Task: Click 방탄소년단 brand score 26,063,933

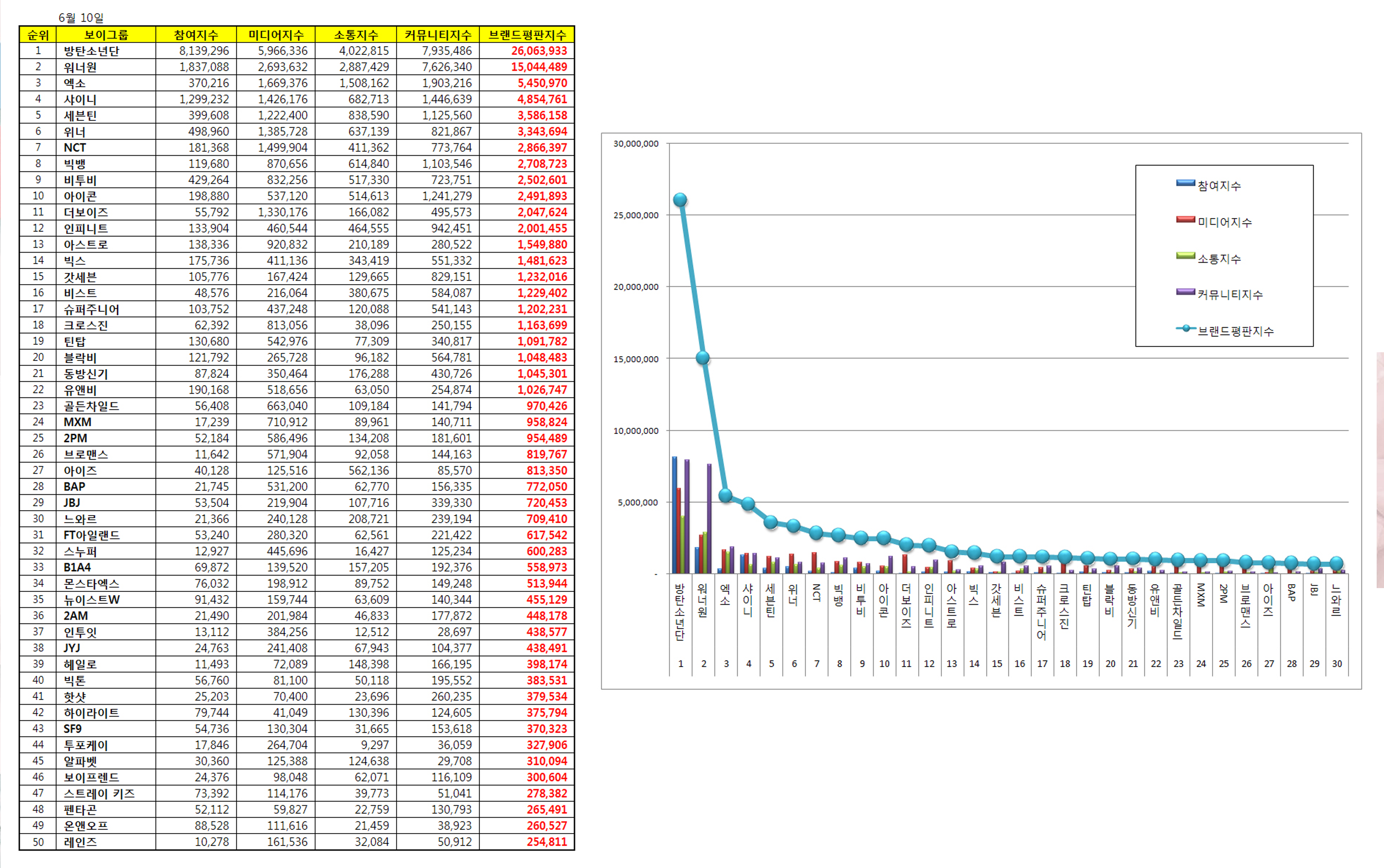Action: coord(539,51)
